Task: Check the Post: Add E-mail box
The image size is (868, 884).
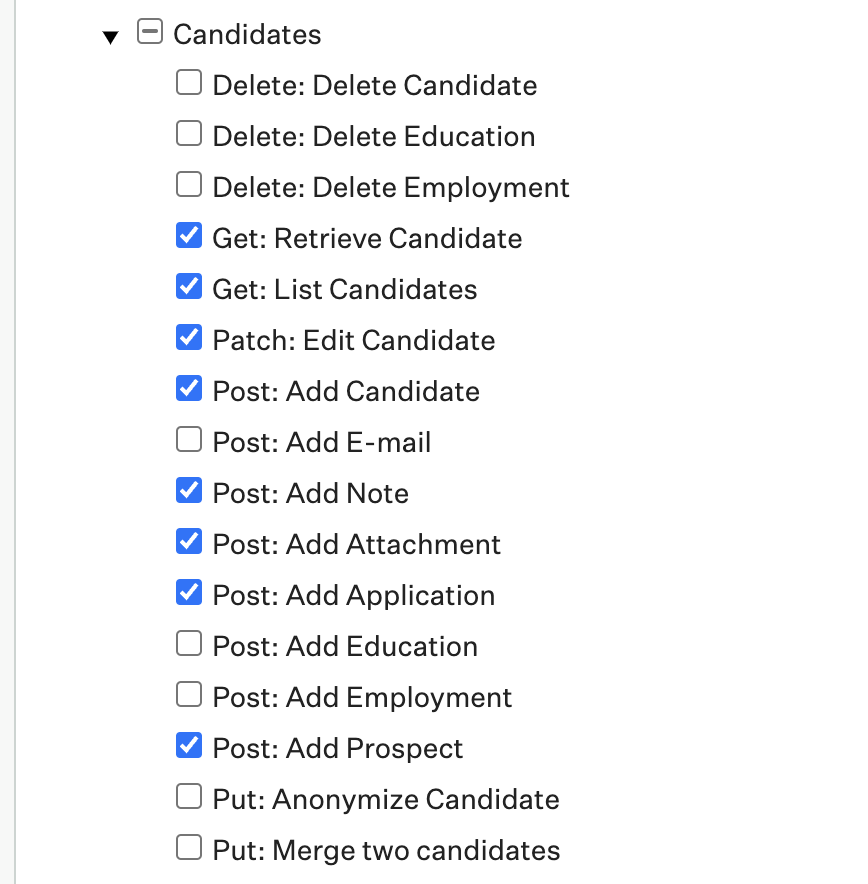Action: 188,440
